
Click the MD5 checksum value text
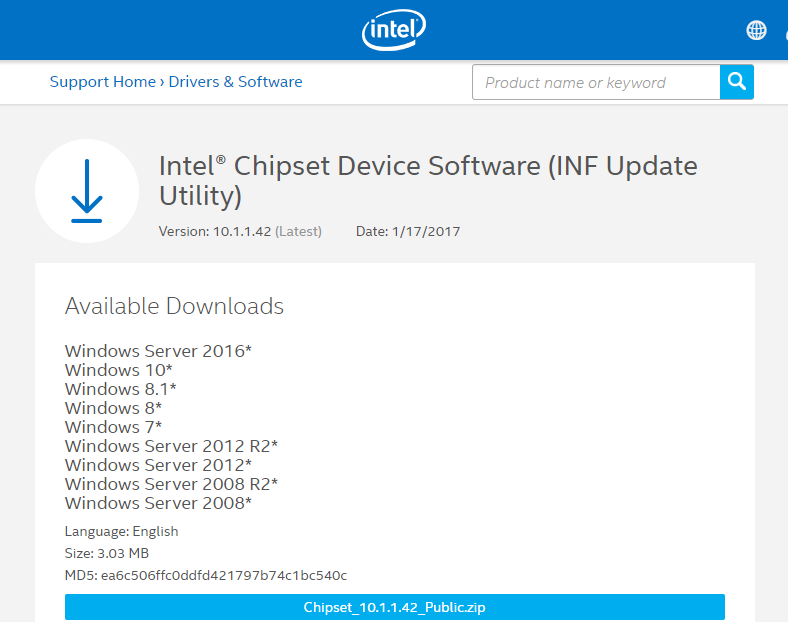[x=224, y=575]
